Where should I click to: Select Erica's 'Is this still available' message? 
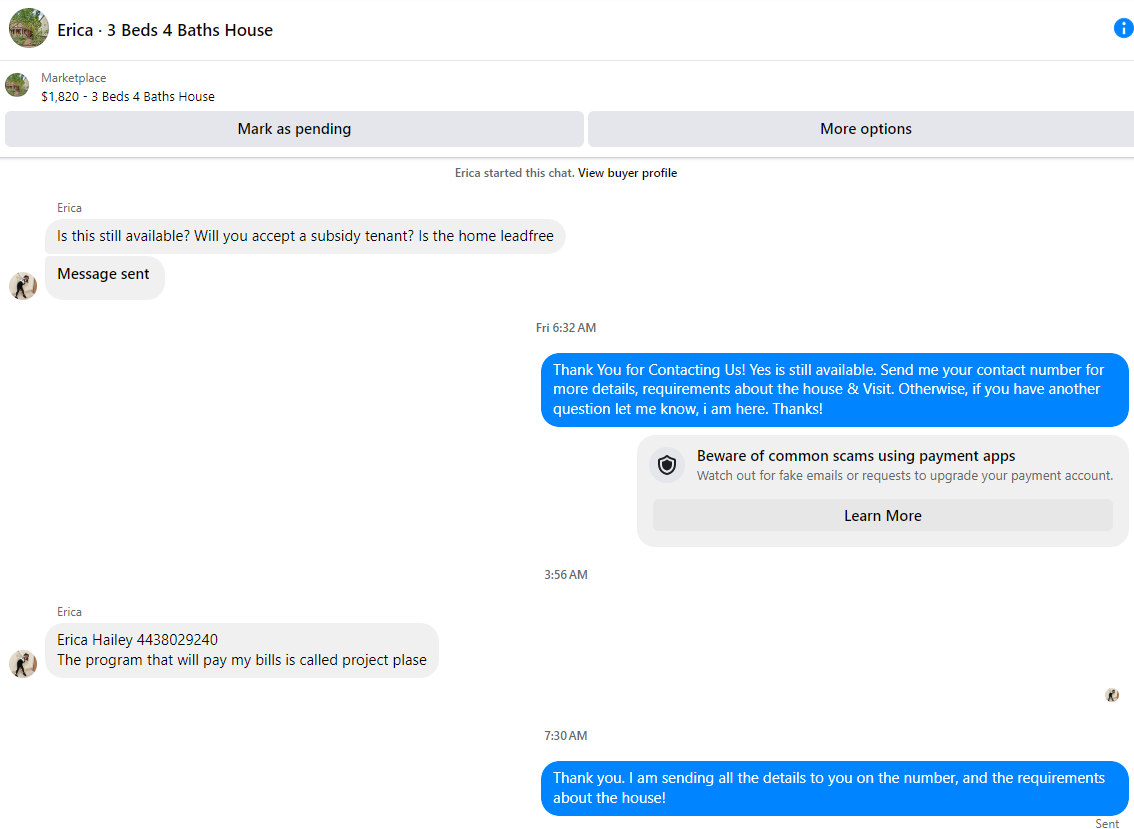pyautogui.click(x=305, y=237)
